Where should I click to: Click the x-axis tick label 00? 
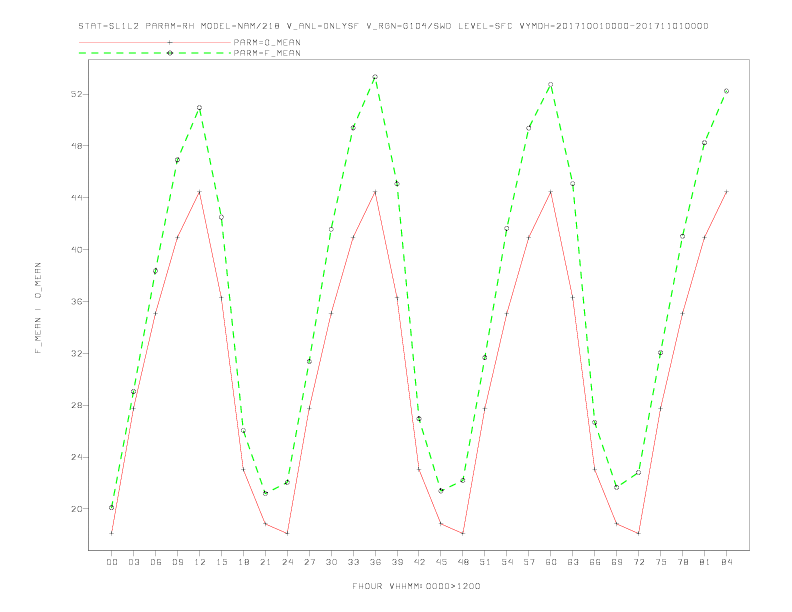tap(112, 562)
